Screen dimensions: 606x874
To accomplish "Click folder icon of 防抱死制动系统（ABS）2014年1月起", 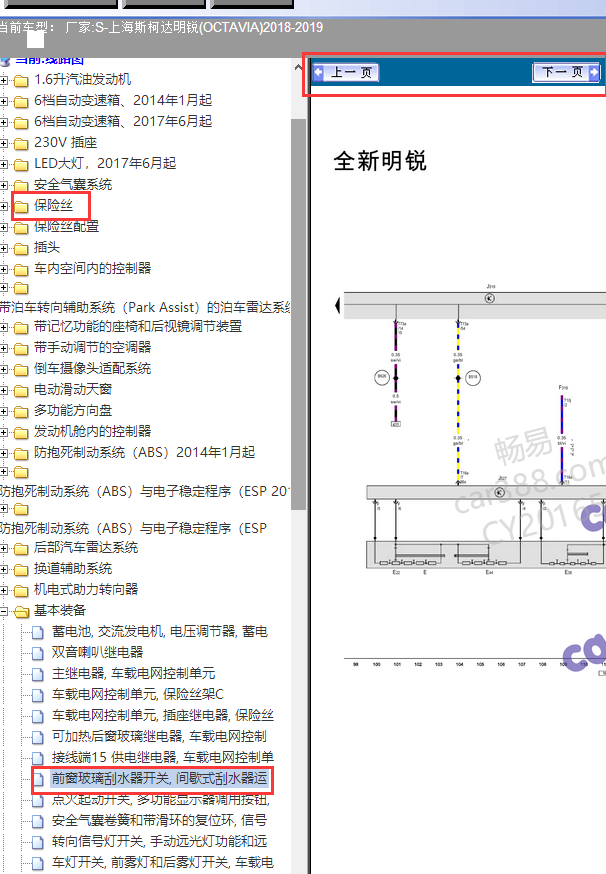I will [x=21, y=453].
